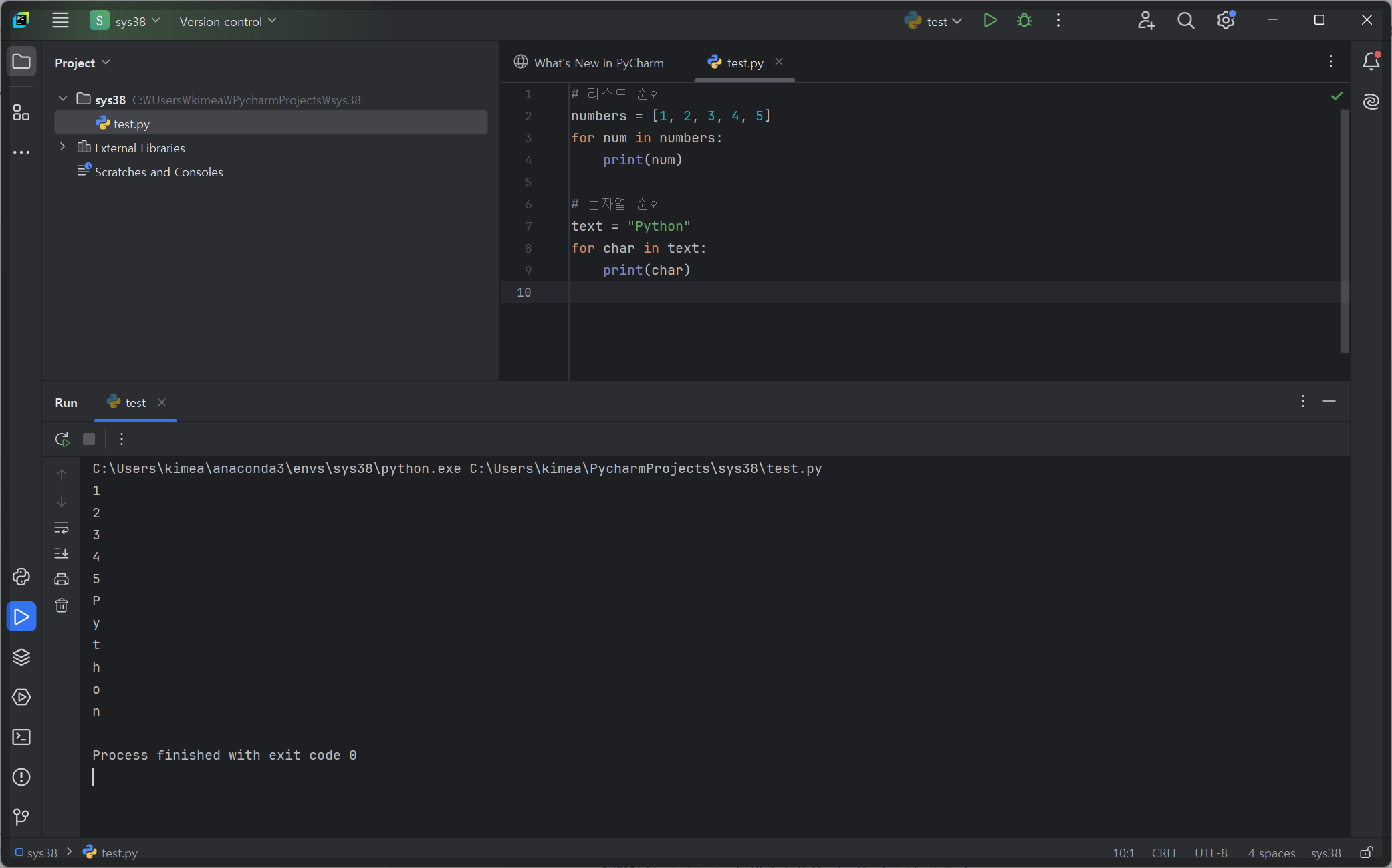
Task: Click the UTF-8 encoding in status bar
Action: [x=1210, y=853]
